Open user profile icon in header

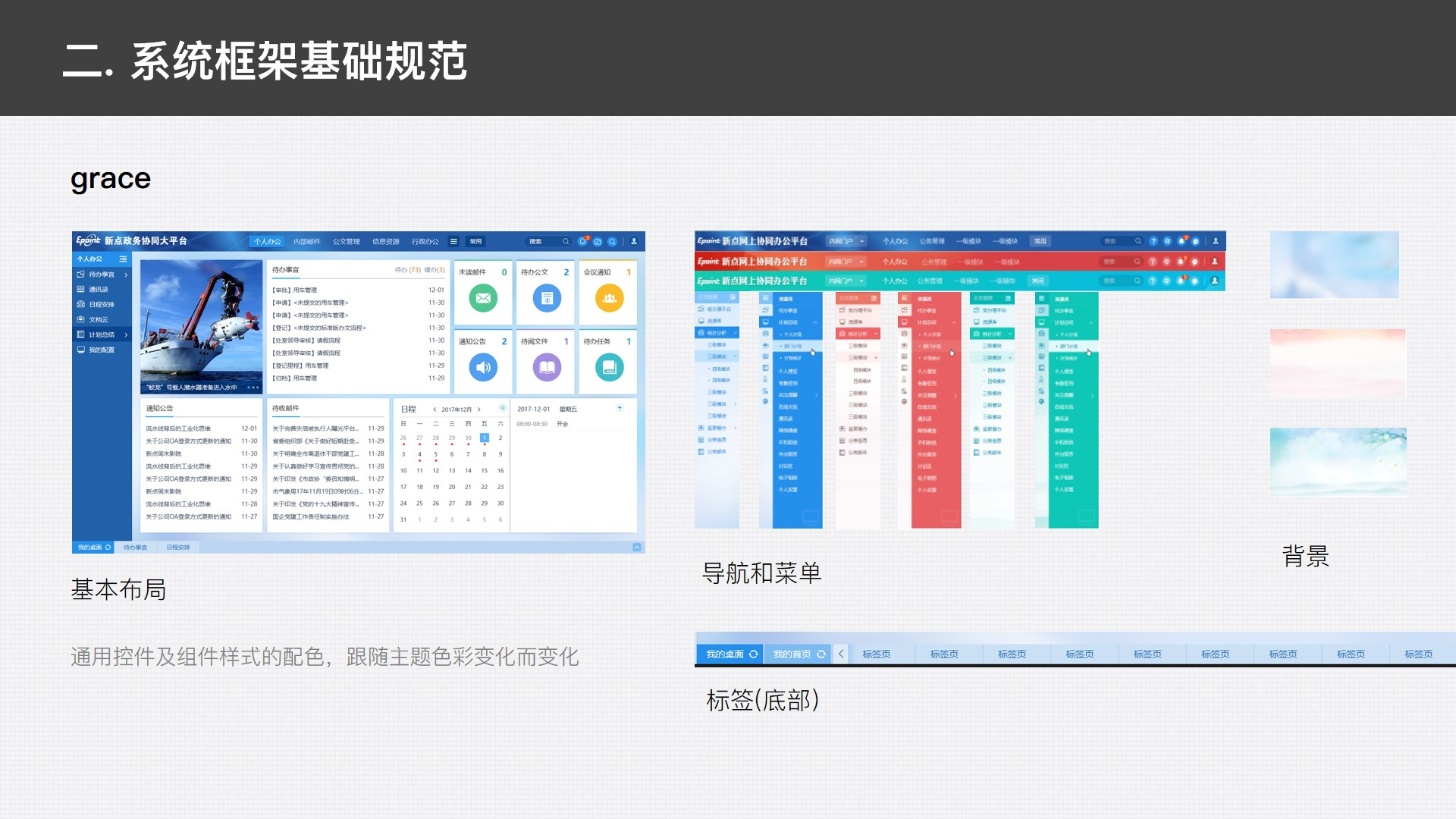[634, 241]
